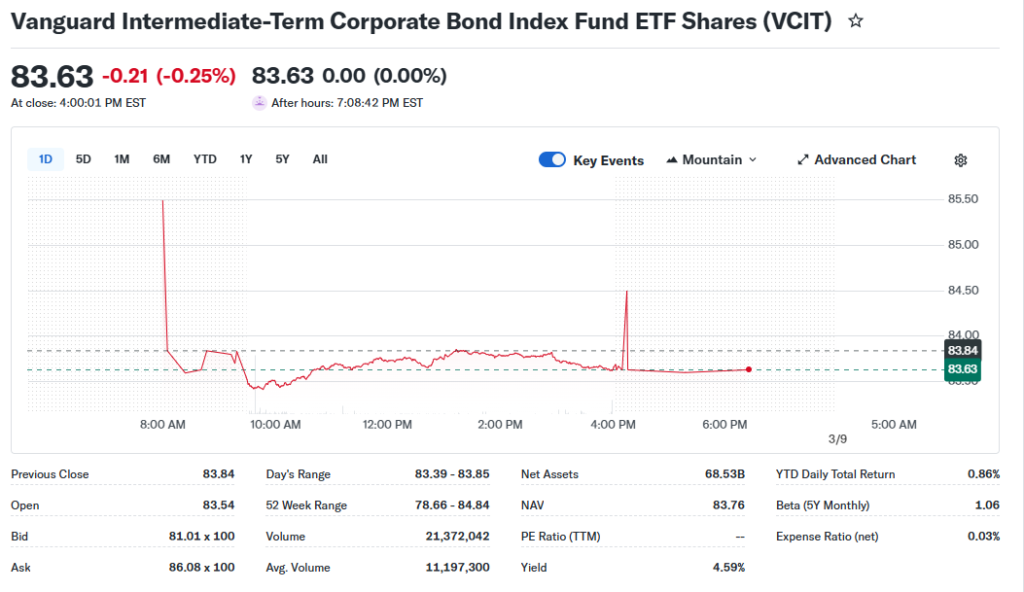
Task: Switch chart to YTD range
Action: point(205,159)
